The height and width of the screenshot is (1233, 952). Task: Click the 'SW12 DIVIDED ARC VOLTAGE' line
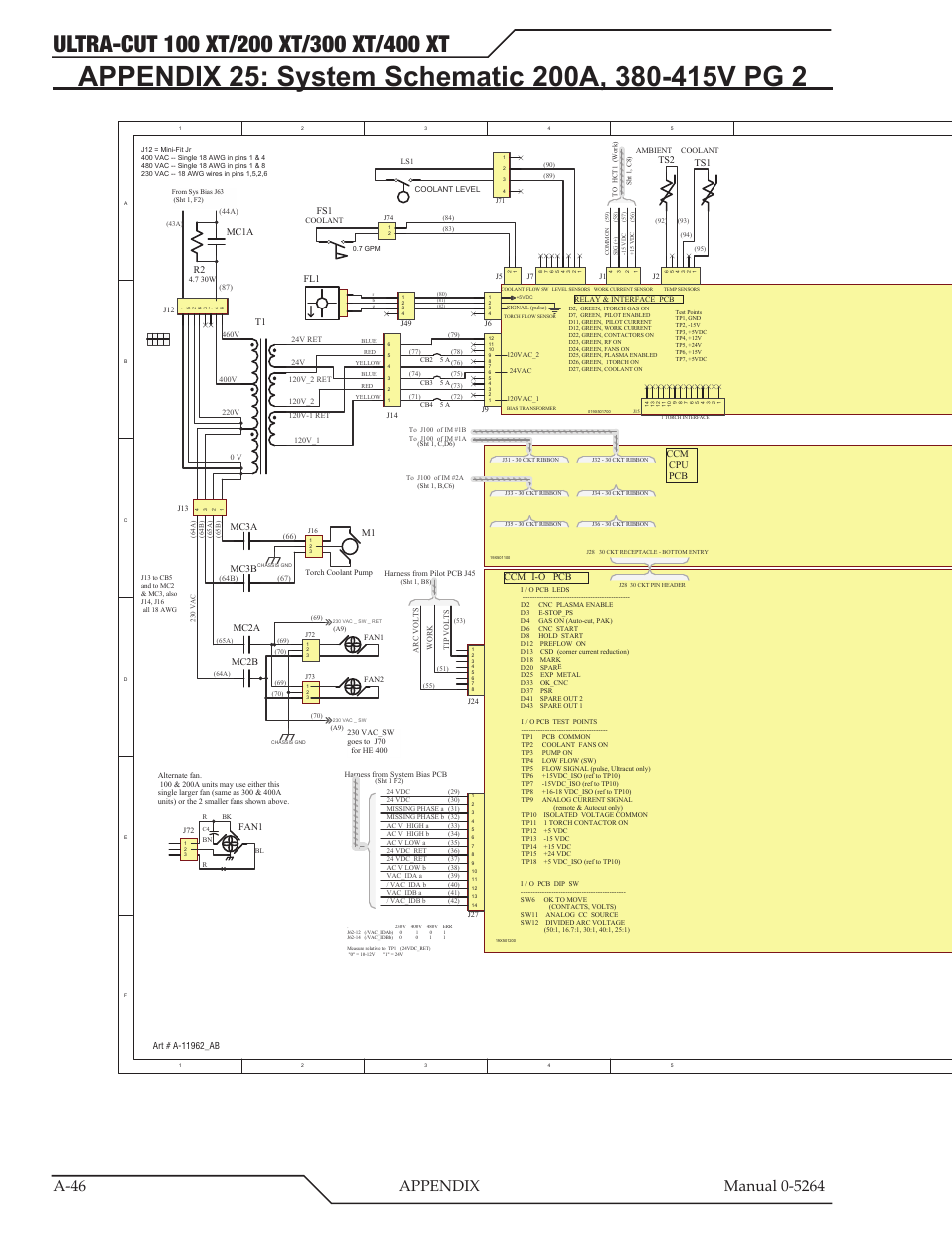(573, 923)
